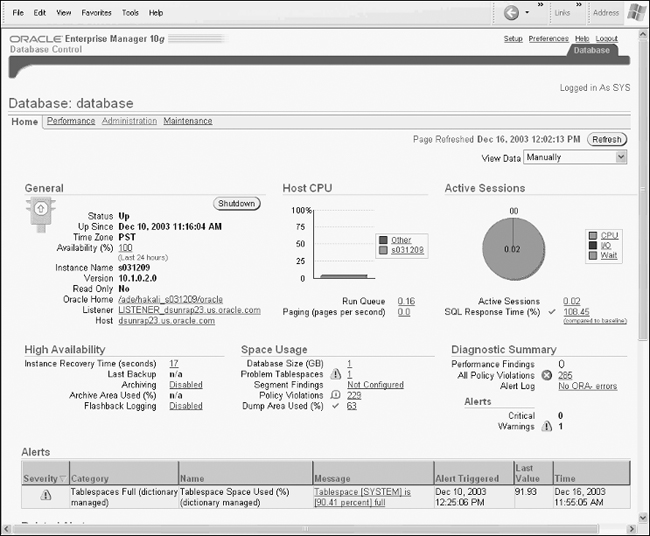Image resolution: width=650 pixels, height=536 pixels.
Task: Click the SQL Response Time 108.45 link
Action: coord(576,312)
